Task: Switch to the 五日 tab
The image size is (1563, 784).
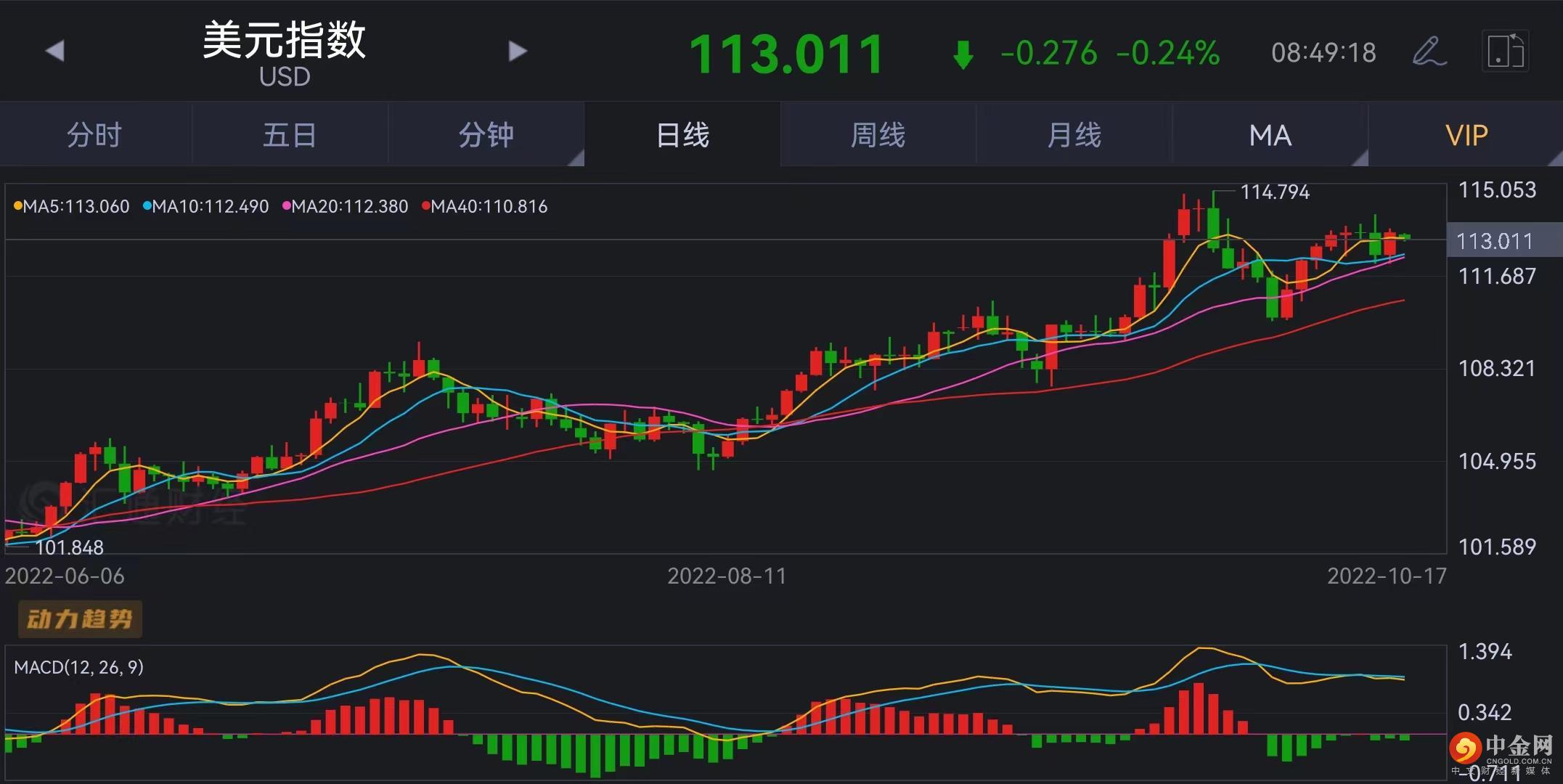Action: coord(290,135)
